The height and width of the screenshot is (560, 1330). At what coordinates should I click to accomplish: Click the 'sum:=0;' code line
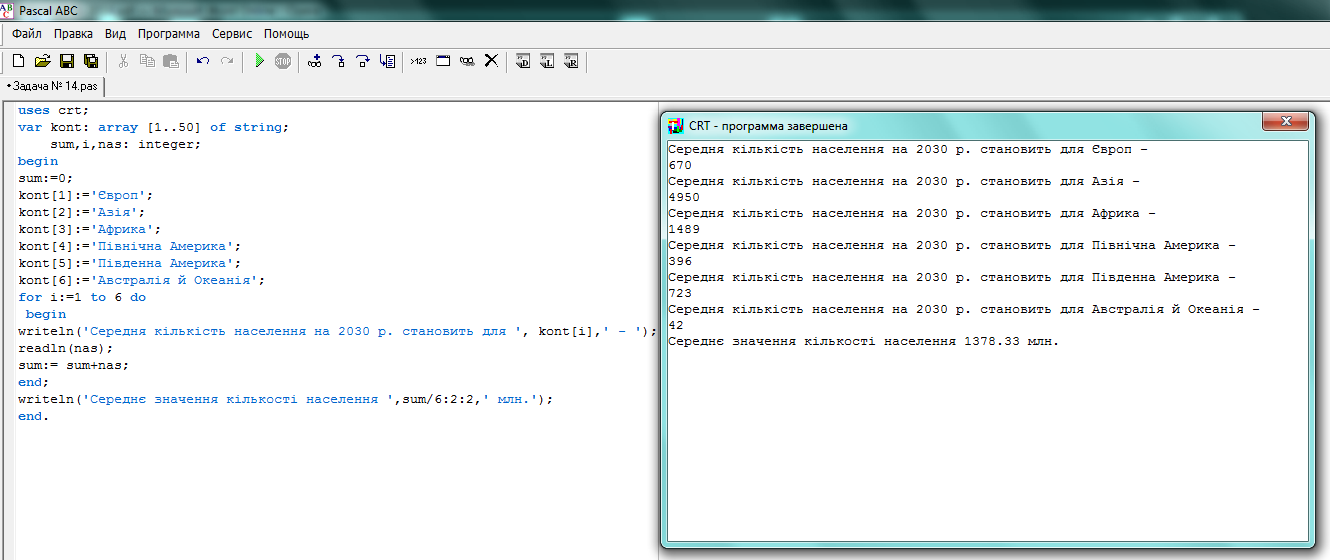point(46,178)
